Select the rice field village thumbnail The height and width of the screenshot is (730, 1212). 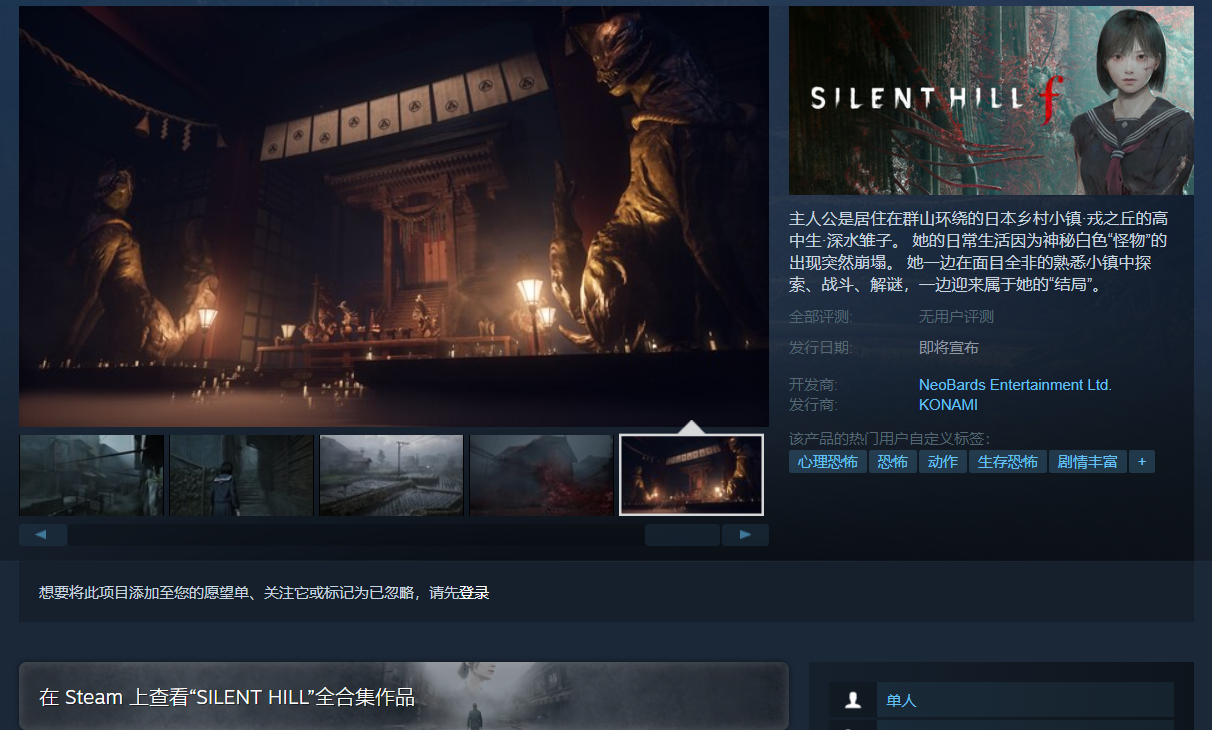coord(391,475)
